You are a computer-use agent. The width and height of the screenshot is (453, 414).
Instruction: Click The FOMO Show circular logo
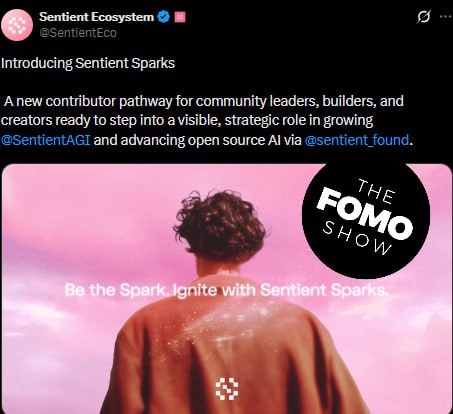(366, 215)
